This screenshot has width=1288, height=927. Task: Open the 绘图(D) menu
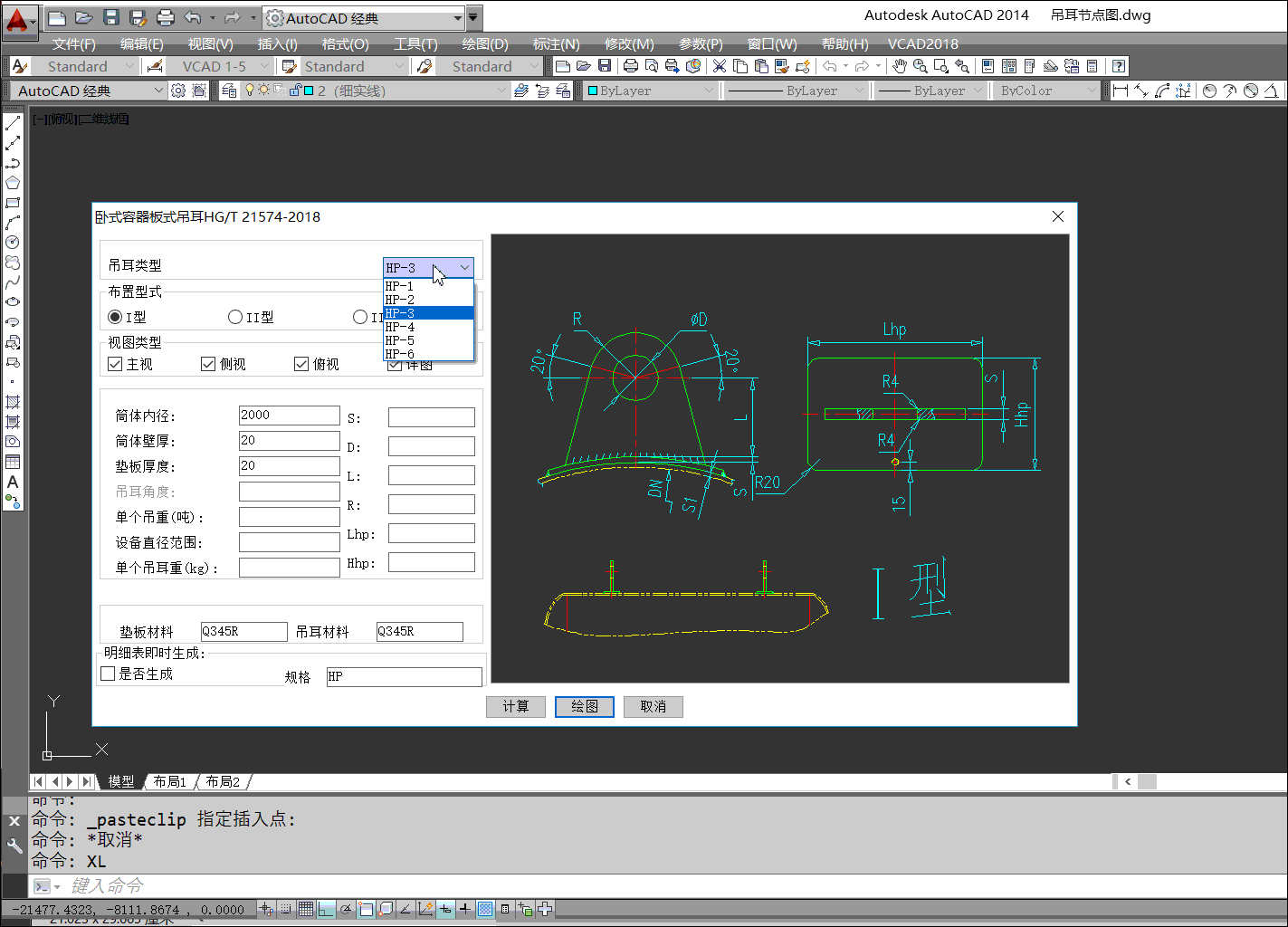[485, 43]
